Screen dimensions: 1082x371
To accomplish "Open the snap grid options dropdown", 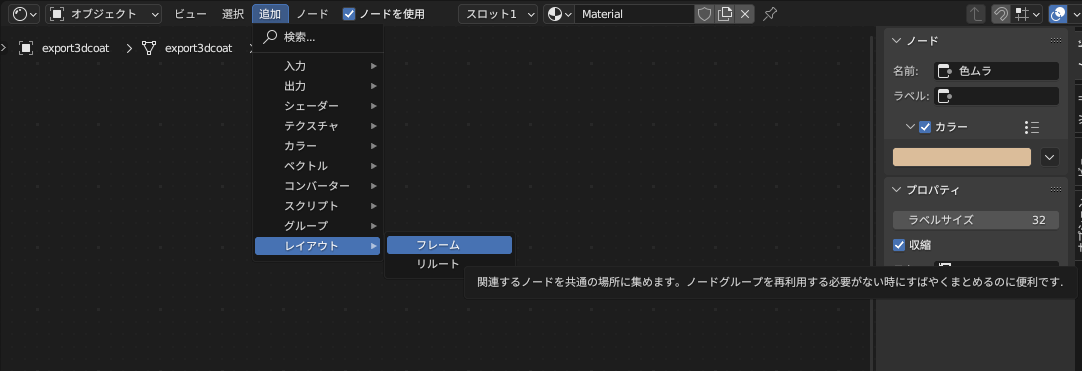I will coord(1027,14).
